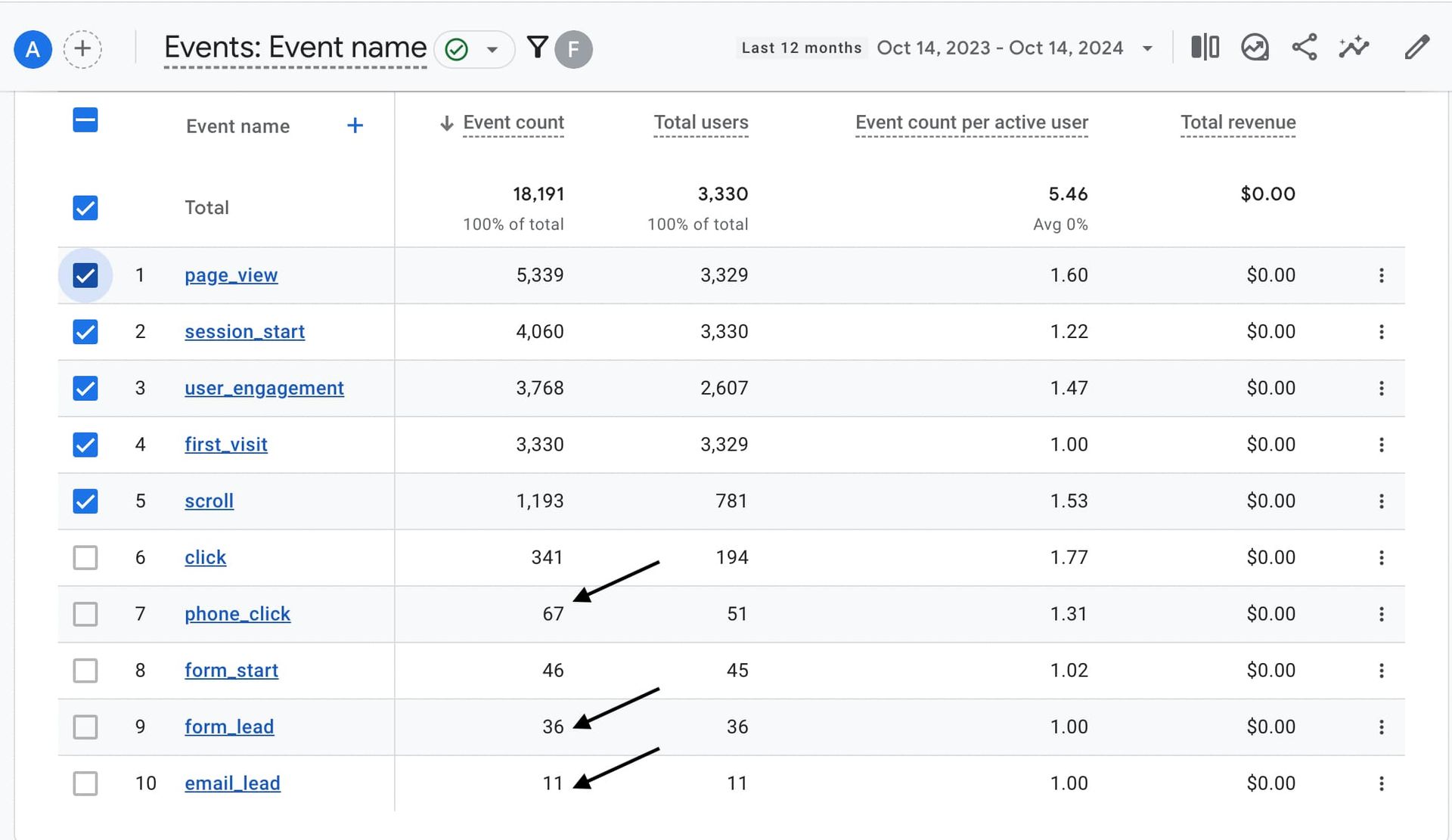Add a dimension with blue plus icon
This screenshot has height=840, width=1452.
[355, 126]
